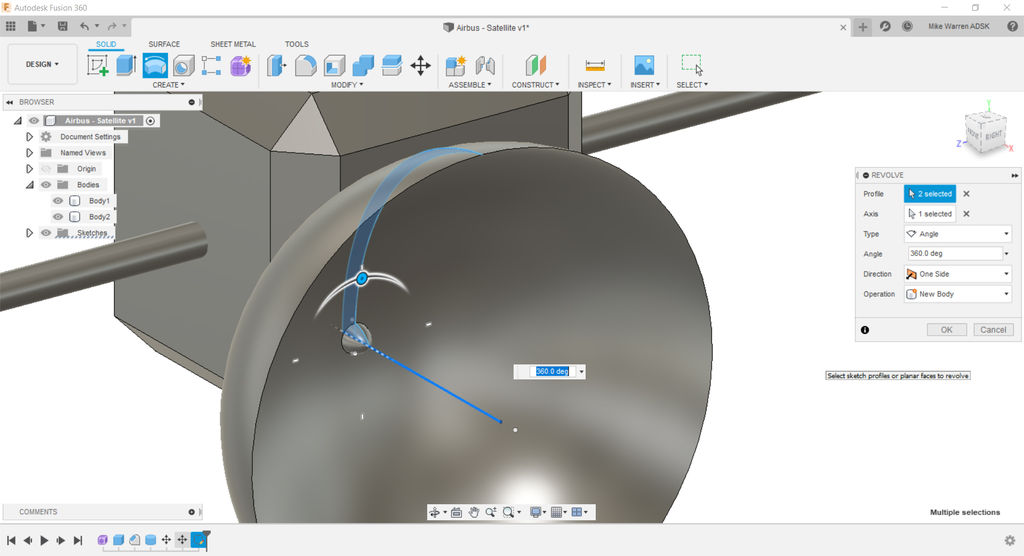This screenshot has height=556, width=1024.
Task: Click the Pan hand tool
Action: click(473, 512)
